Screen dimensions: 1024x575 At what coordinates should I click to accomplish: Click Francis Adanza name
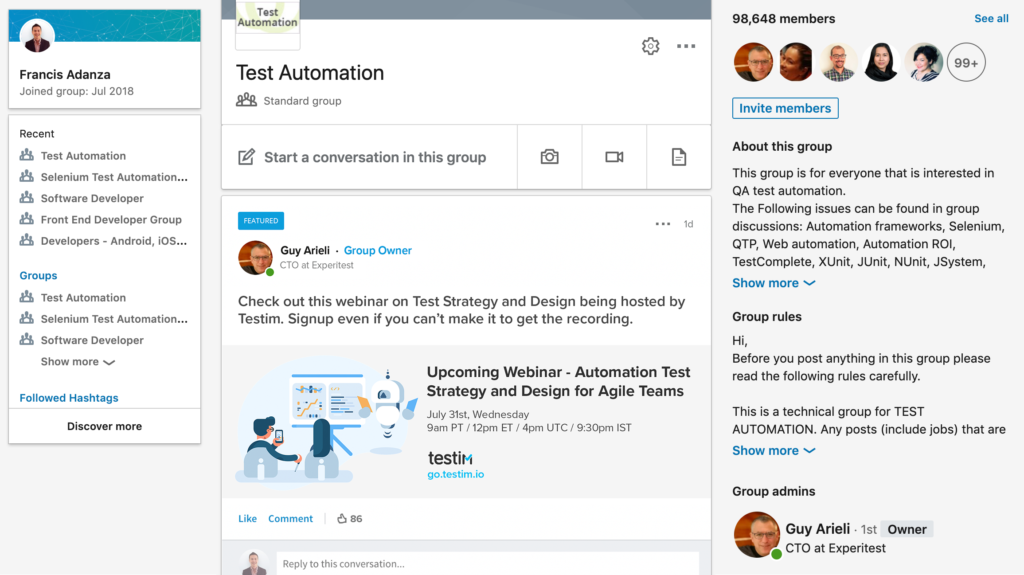[65, 74]
